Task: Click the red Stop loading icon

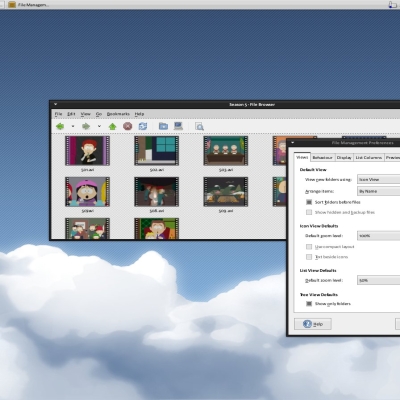Action: click(128, 126)
